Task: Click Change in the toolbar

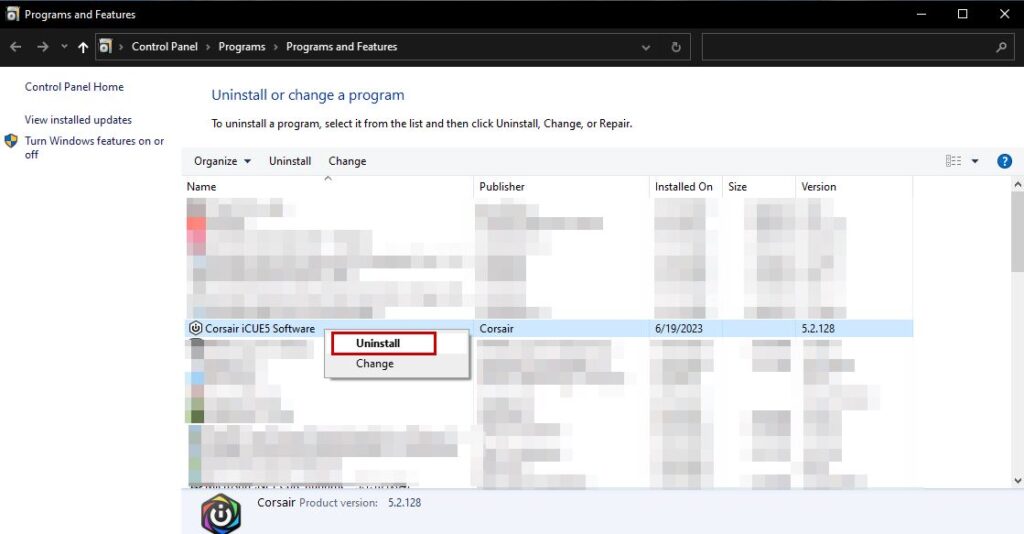Action: tap(347, 161)
